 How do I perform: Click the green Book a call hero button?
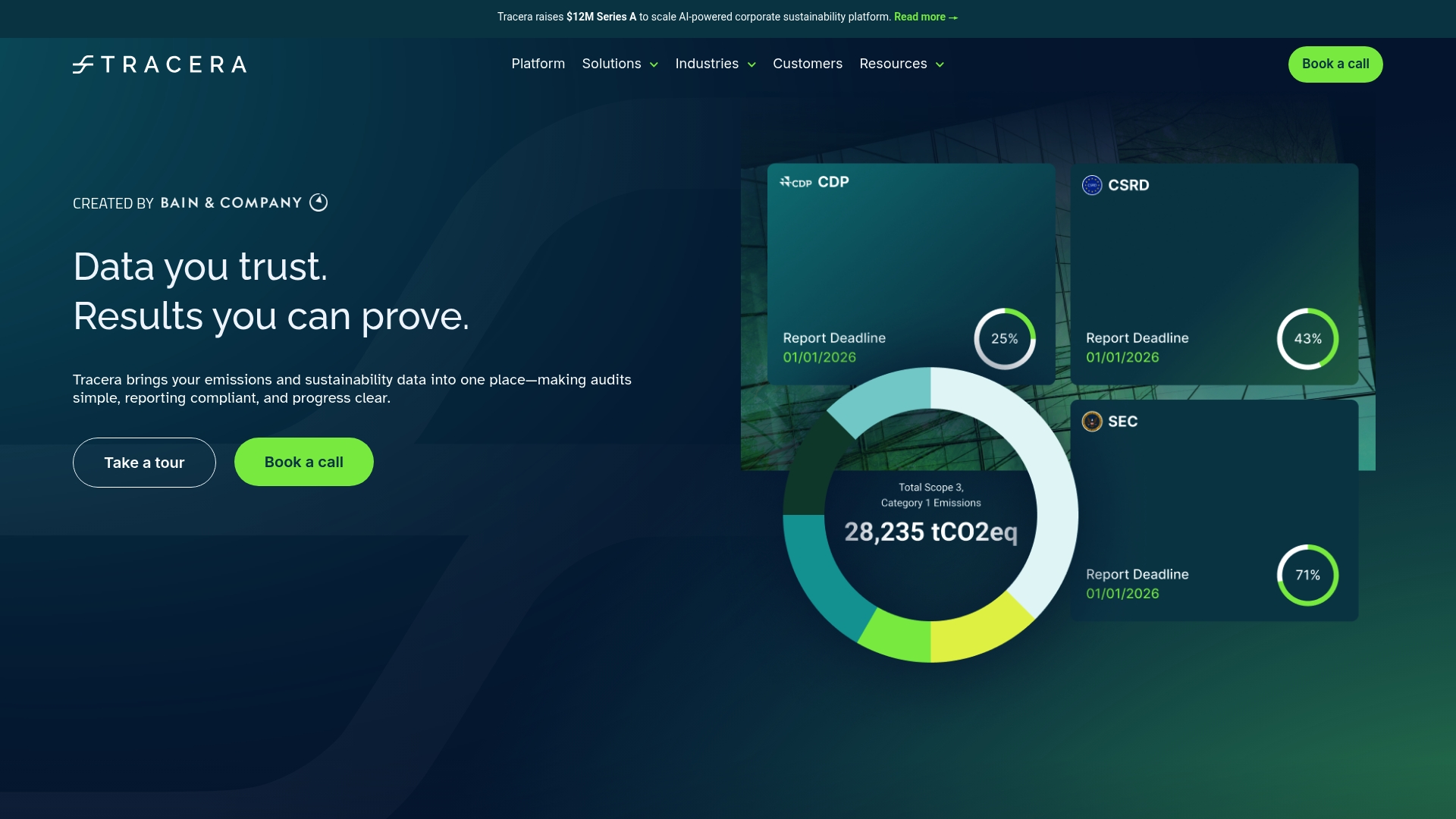pyautogui.click(x=303, y=461)
